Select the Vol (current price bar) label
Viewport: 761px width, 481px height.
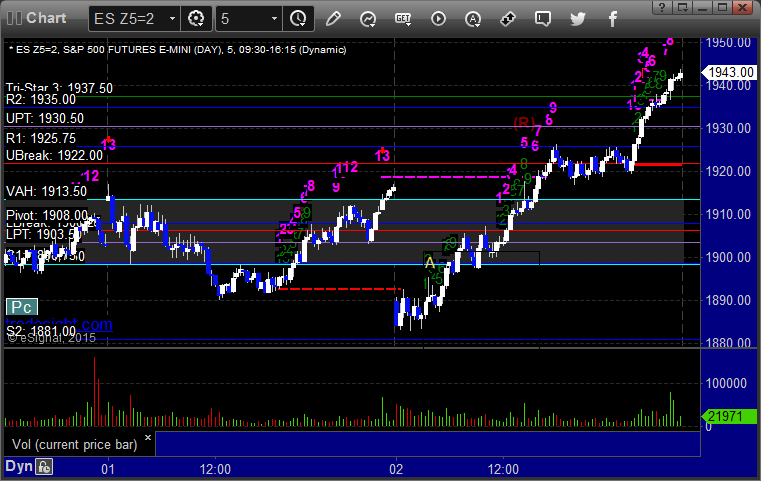coord(75,444)
